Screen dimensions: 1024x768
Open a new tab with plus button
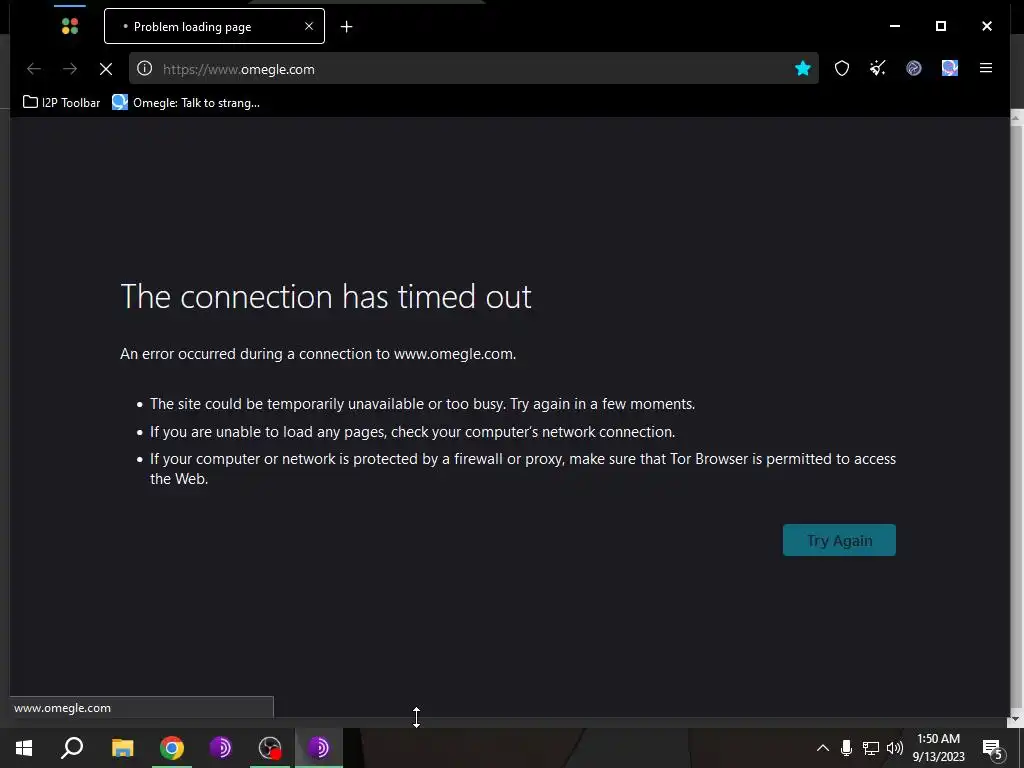(347, 26)
